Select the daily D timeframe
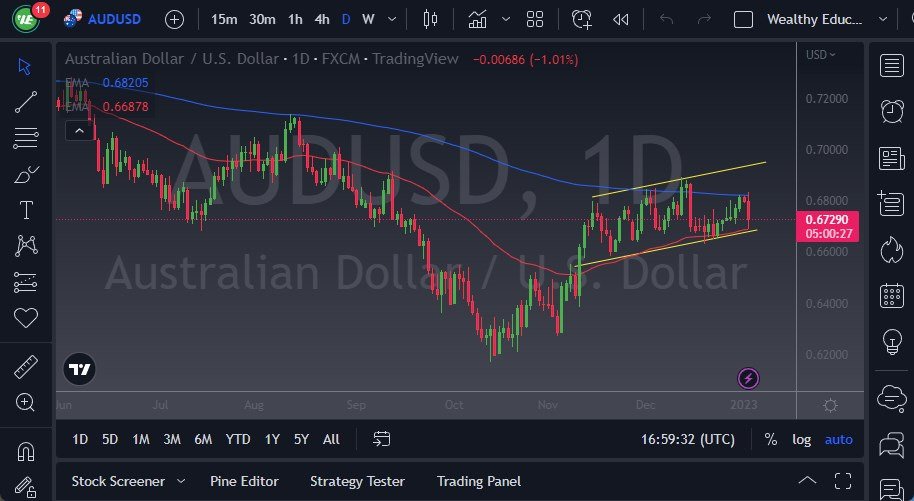914x501 pixels. [346, 20]
